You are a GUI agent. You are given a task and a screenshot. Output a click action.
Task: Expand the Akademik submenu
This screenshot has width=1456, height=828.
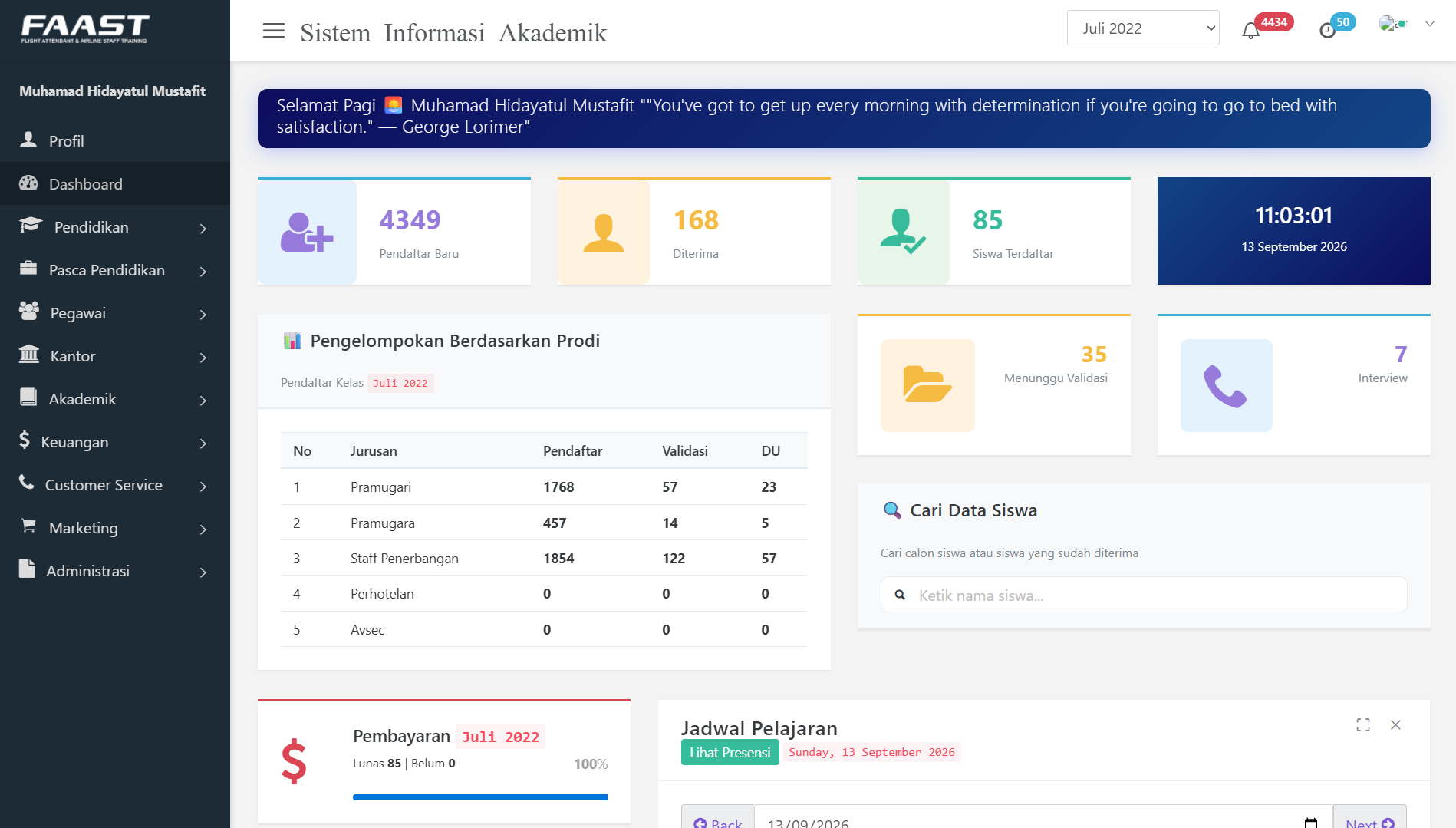click(115, 399)
